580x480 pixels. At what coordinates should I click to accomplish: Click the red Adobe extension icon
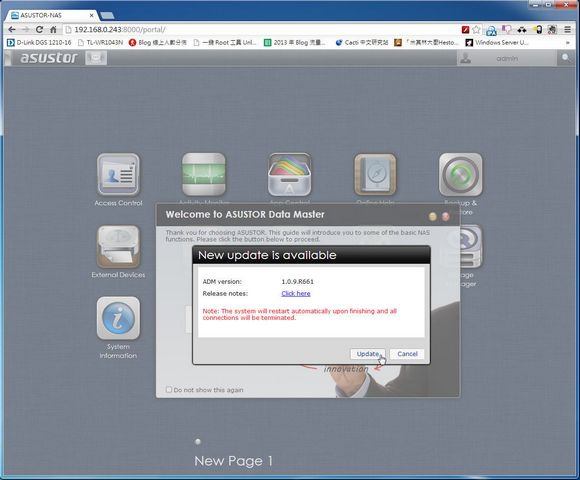(465, 30)
